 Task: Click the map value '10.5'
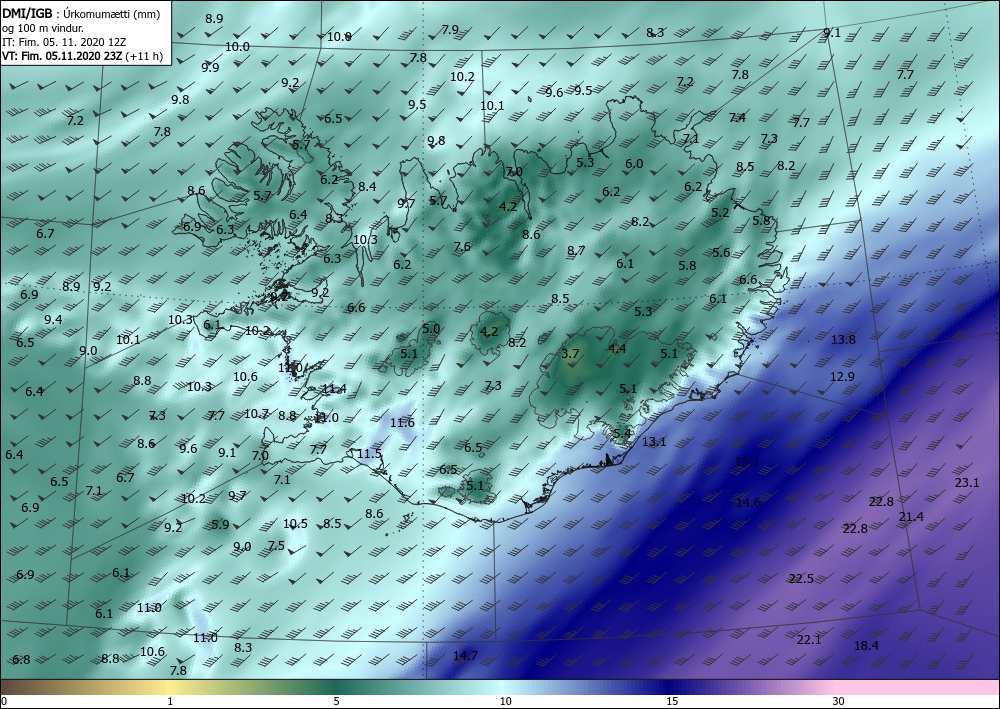(x=295, y=523)
